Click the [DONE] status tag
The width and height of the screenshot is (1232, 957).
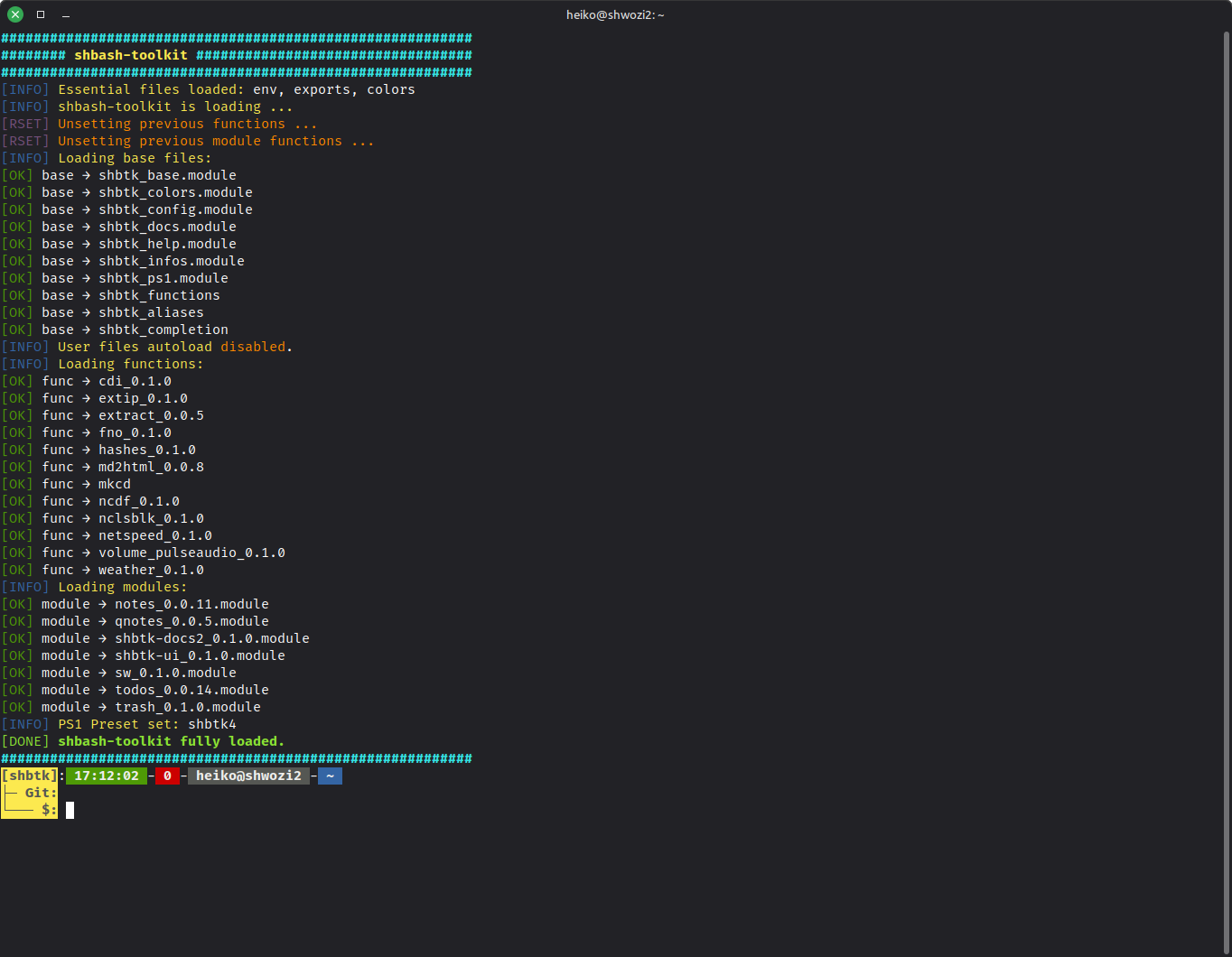pos(25,741)
